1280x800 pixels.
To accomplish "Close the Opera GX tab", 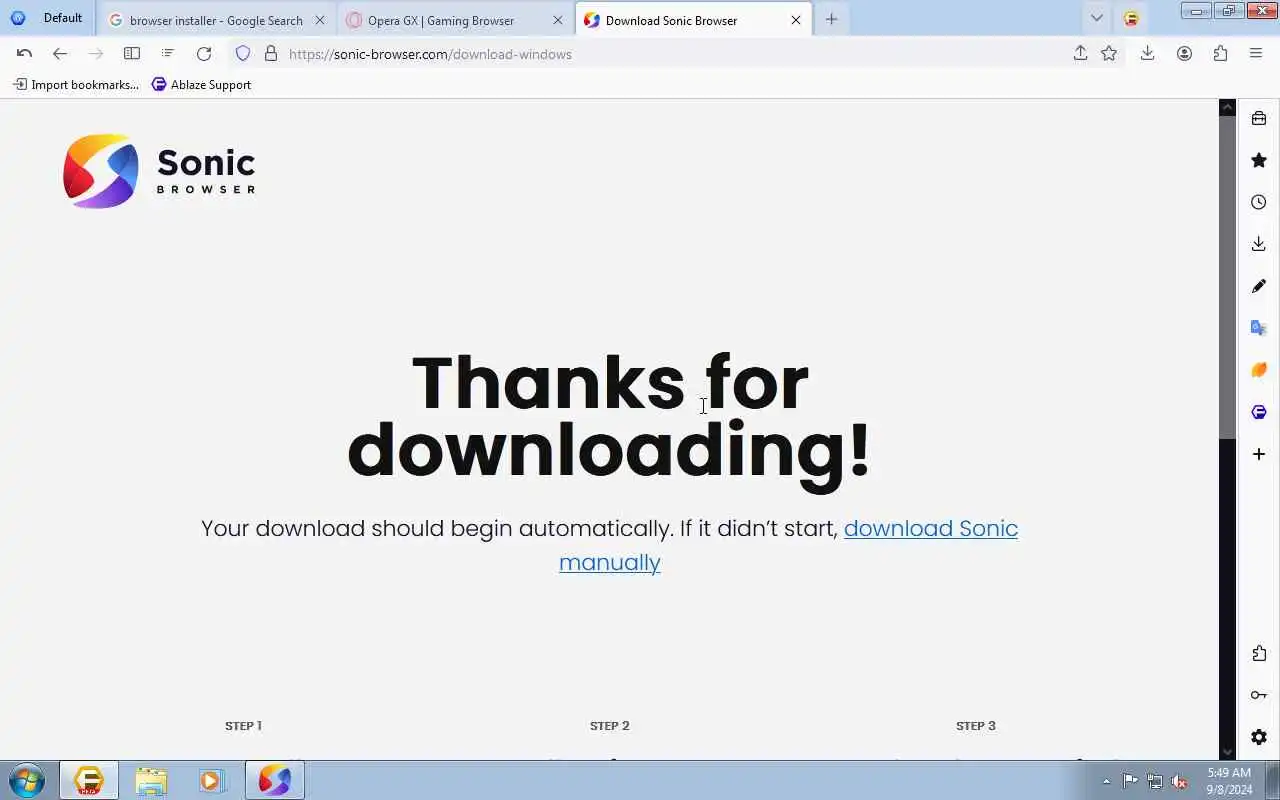I will (558, 20).
